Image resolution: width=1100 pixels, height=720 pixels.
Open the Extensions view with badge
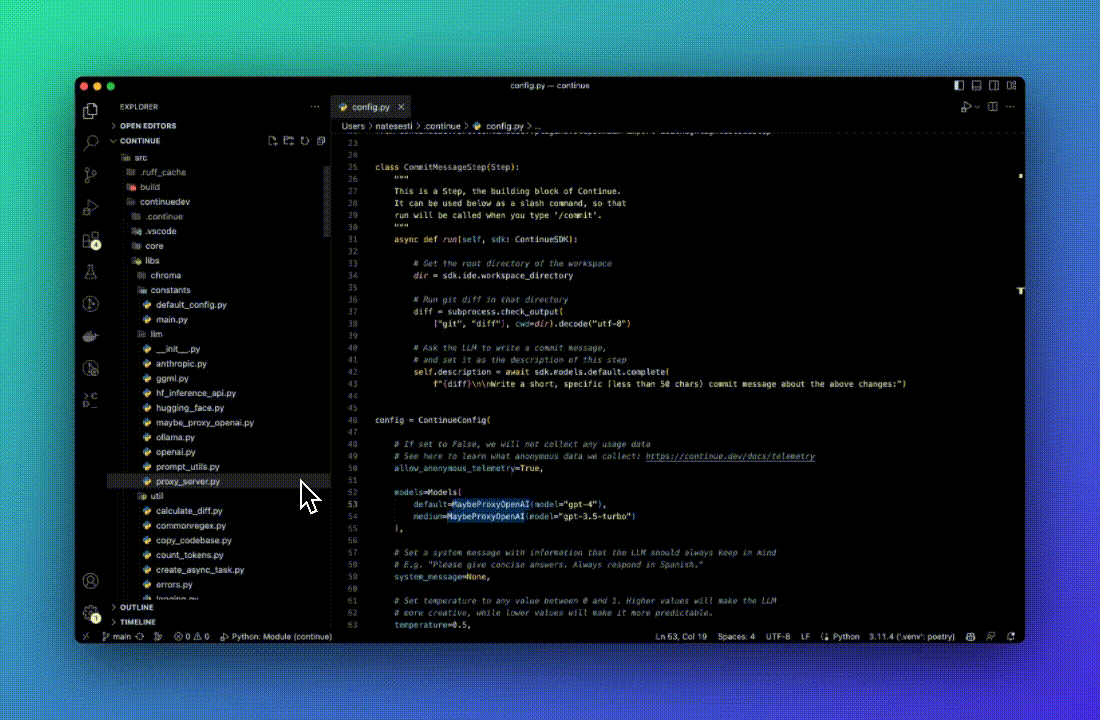[x=91, y=240]
